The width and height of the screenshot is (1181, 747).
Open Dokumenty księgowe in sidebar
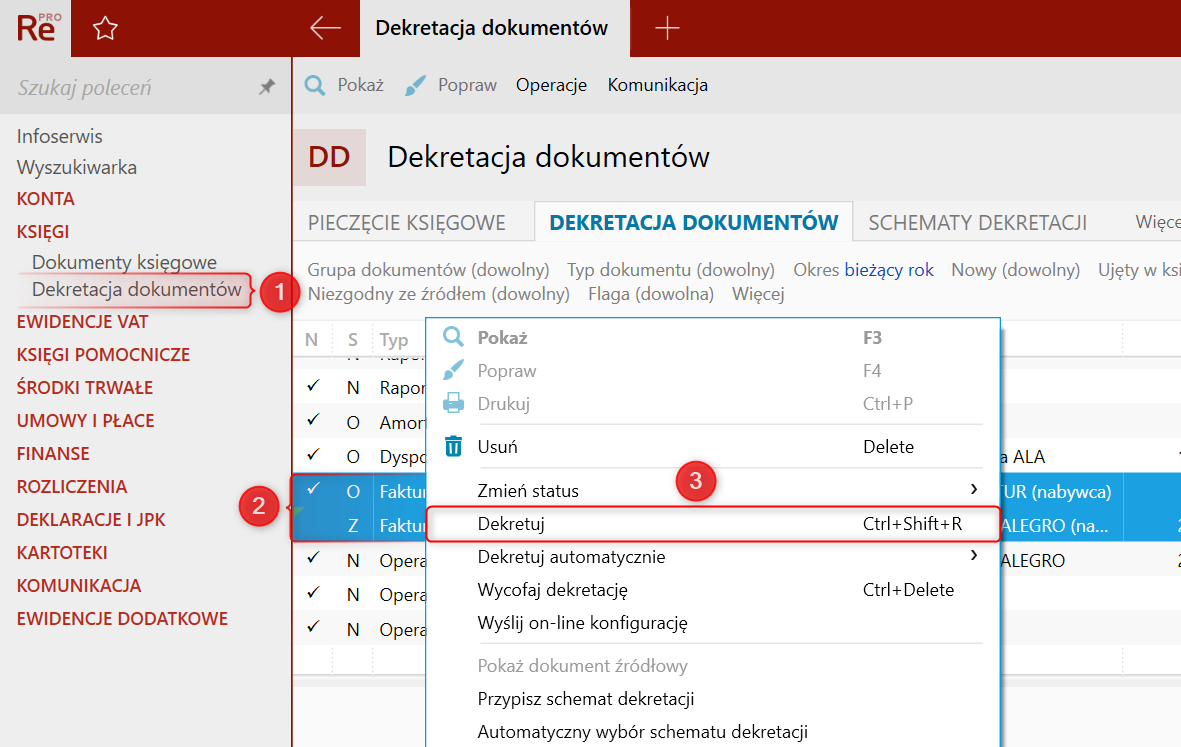tap(124, 262)
